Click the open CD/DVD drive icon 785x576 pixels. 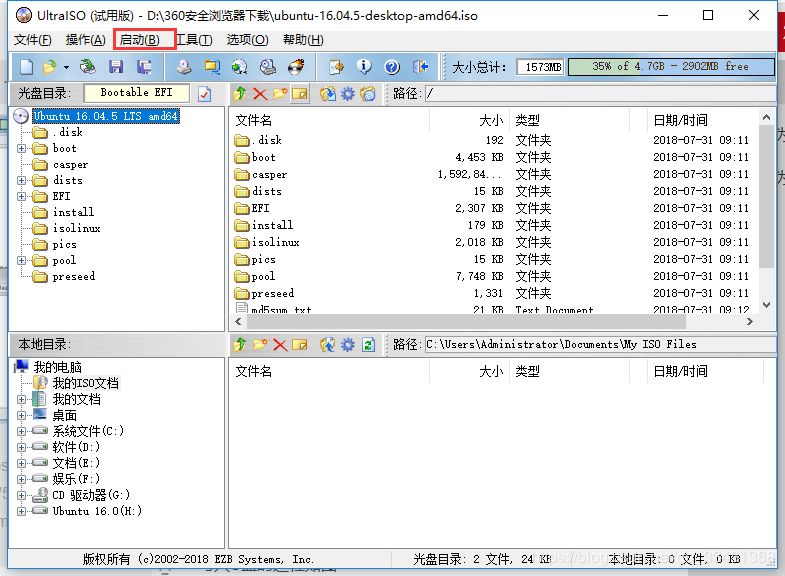pyautogui.click(x=88, y=67)
